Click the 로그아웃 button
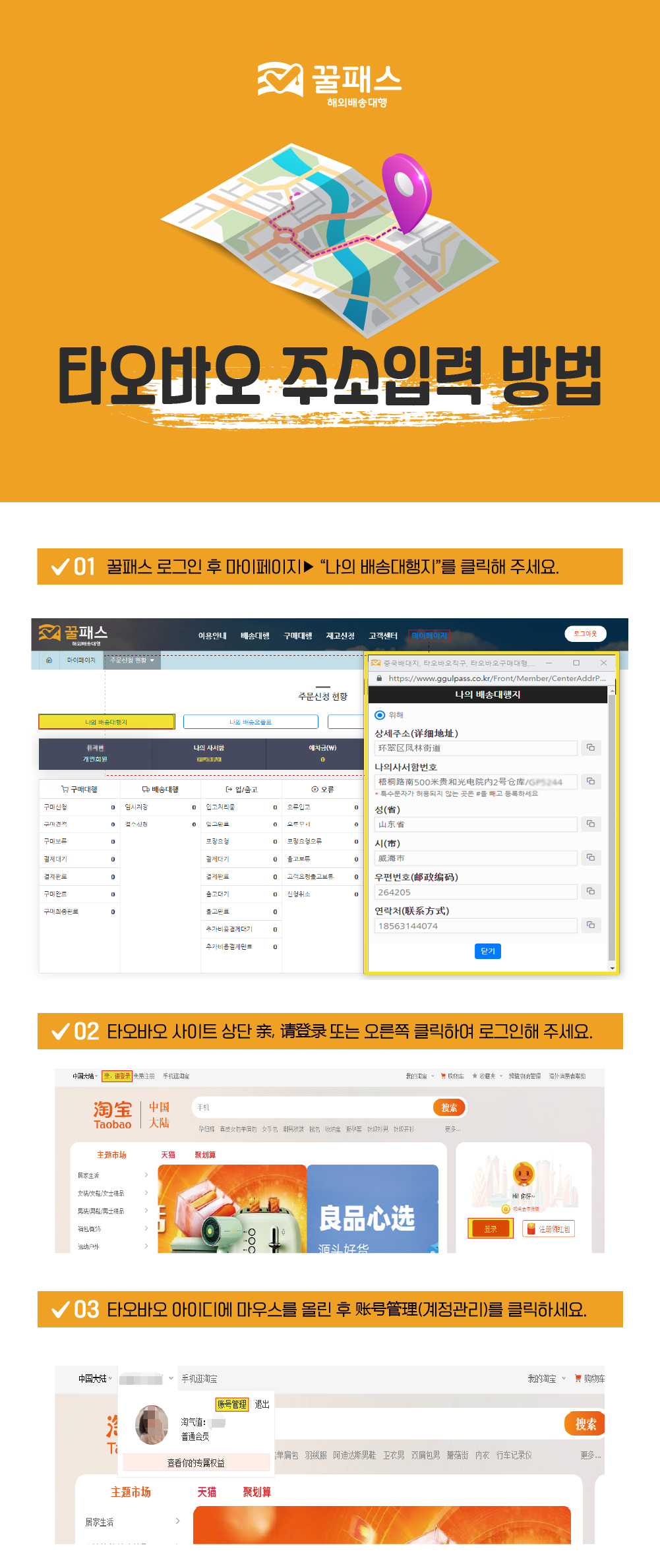The image size is (660, 1568). (x=585, y=633)
